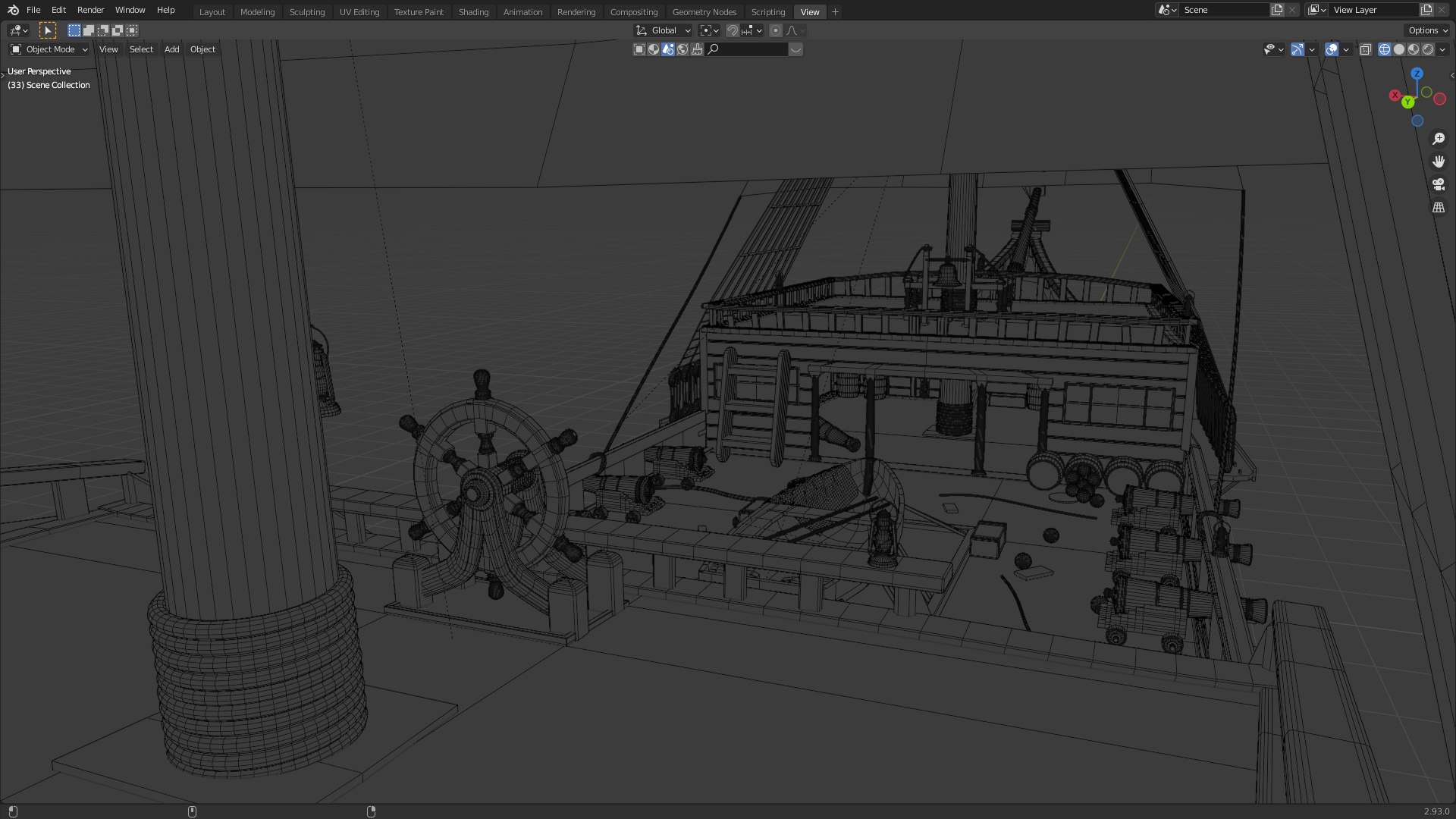Image resolution: width=1456 pixels, height=819 pixels.
Task: Switch to the Shading workspace tab
Action: tap(473, 12)
